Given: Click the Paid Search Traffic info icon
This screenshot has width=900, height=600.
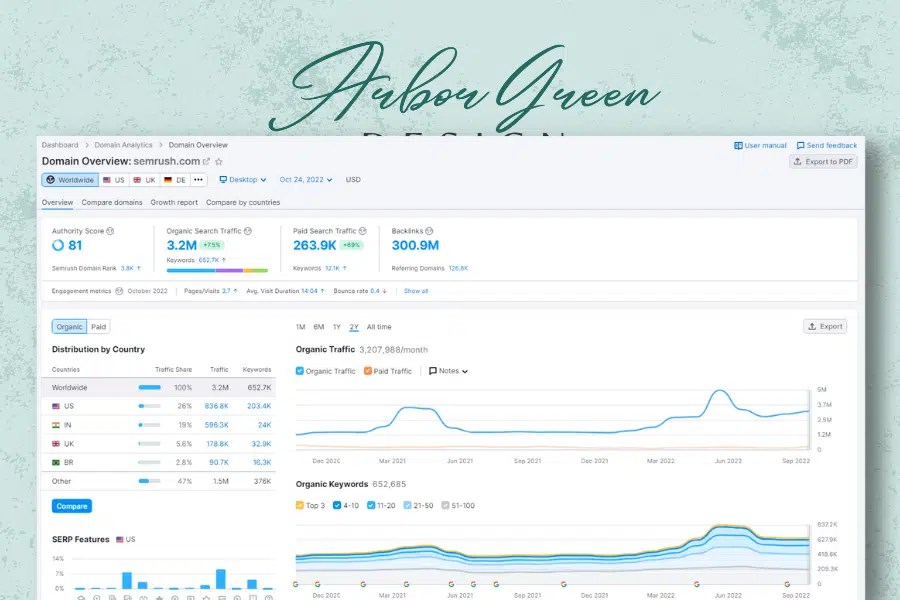Looking at the screenshot, I should click(x=363, y=231).
